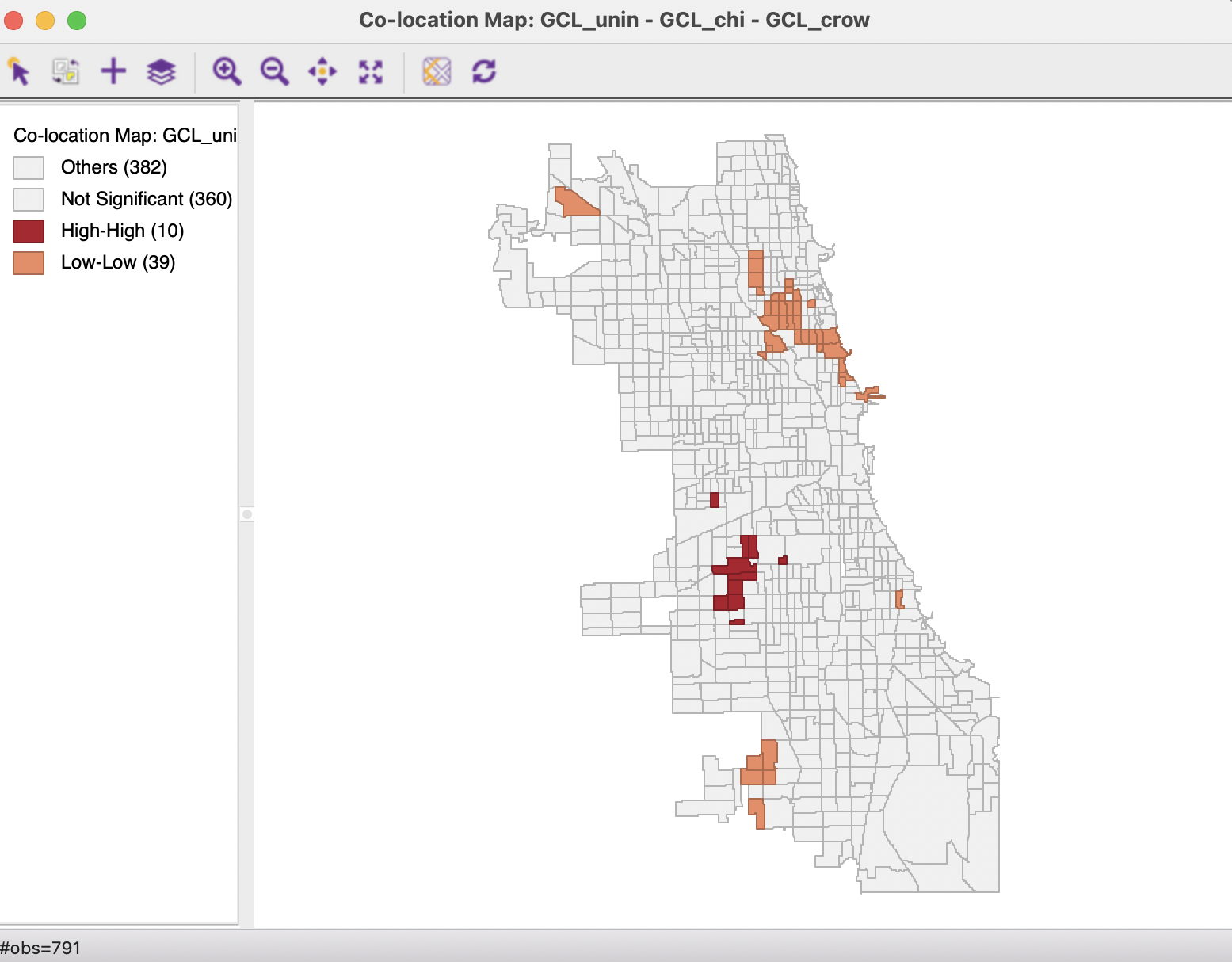Activate the Zoom In magnifier tool

point(227,71)
